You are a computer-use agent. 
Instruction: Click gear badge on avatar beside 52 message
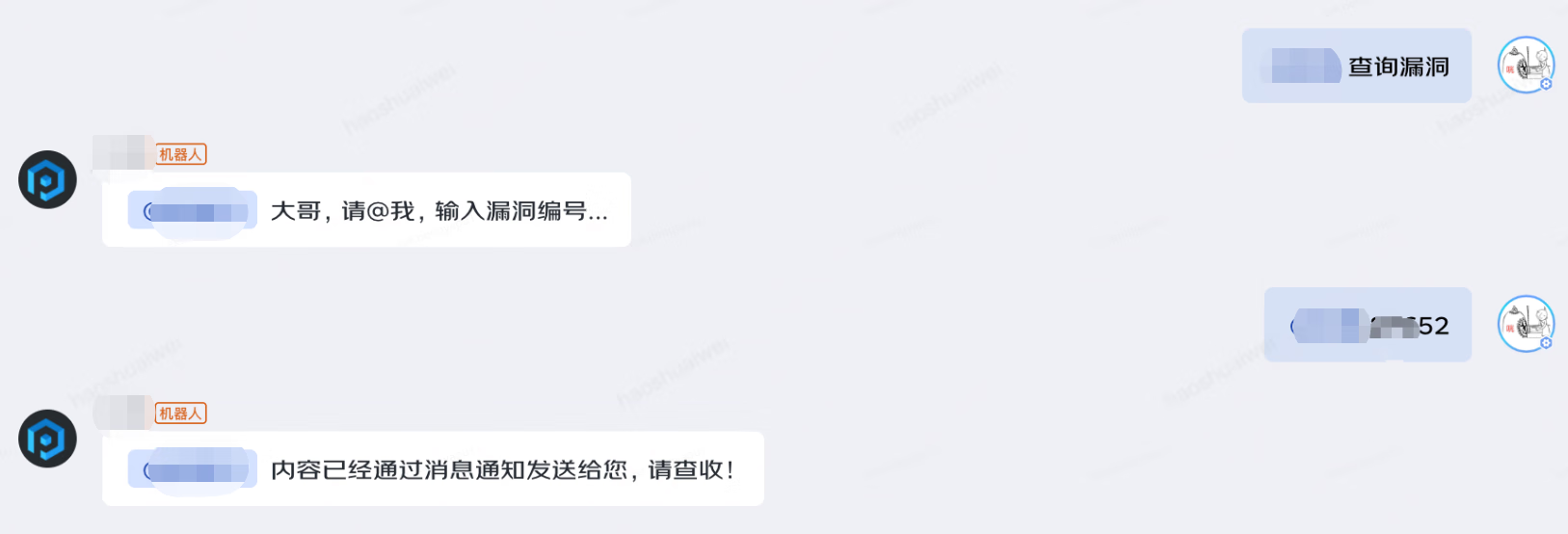(1546, 343)
